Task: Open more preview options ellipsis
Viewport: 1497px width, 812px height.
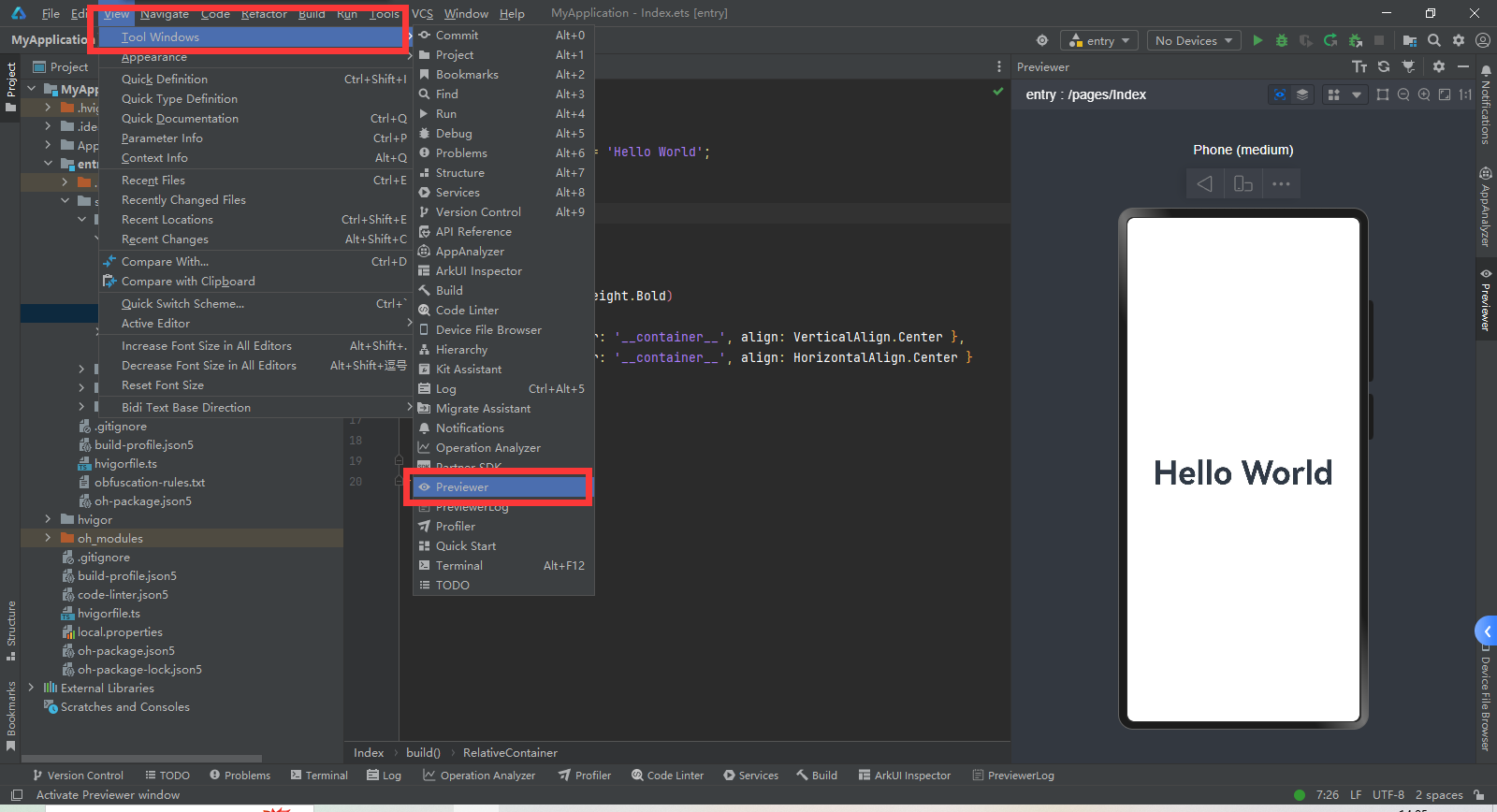Action: 1282,183
